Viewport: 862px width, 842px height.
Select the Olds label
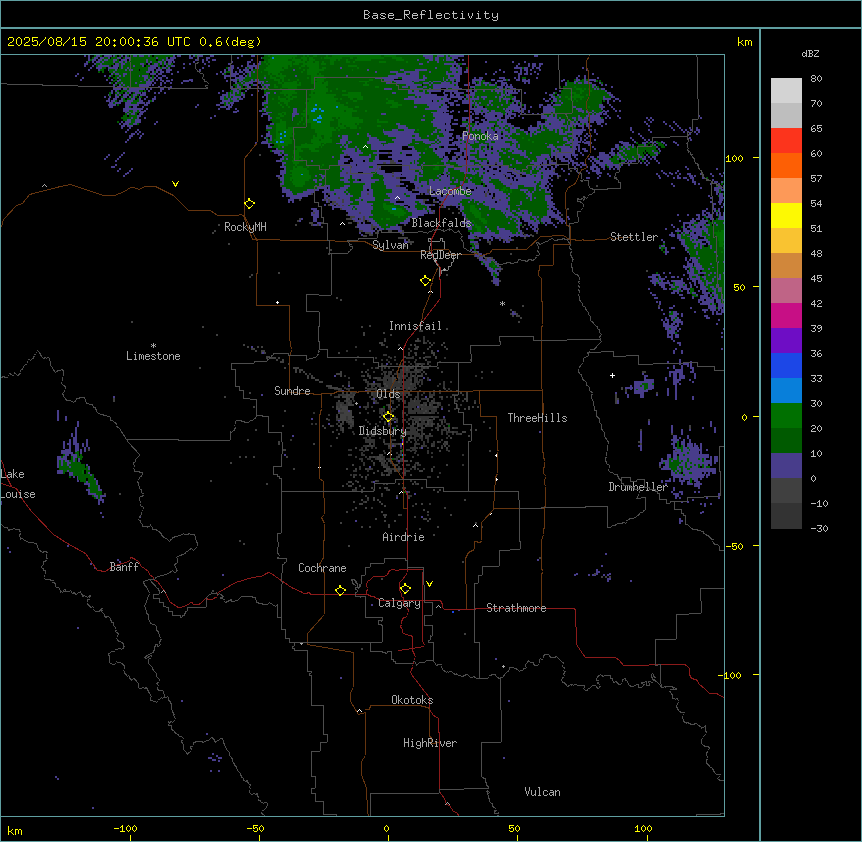(x=388, y=394)
